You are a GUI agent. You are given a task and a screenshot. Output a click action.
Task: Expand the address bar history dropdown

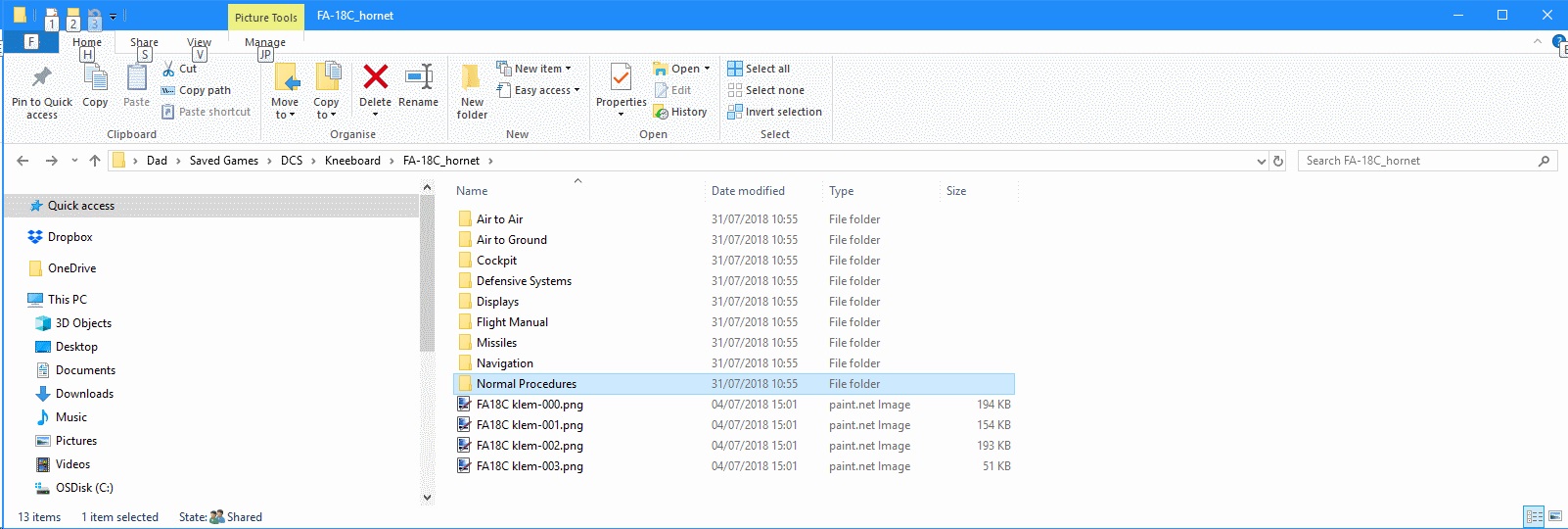(x=1261, y=161)
